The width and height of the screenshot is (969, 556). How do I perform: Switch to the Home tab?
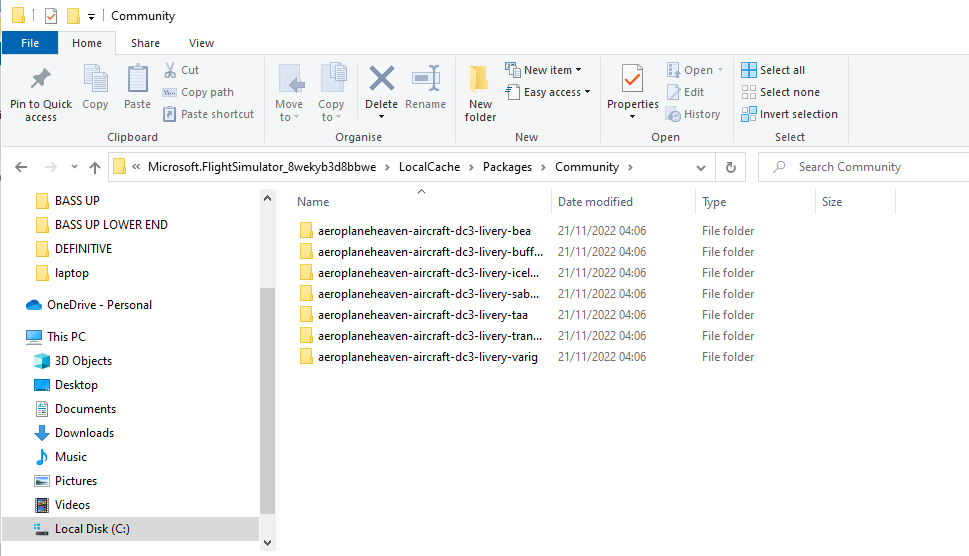coord(87,43)
